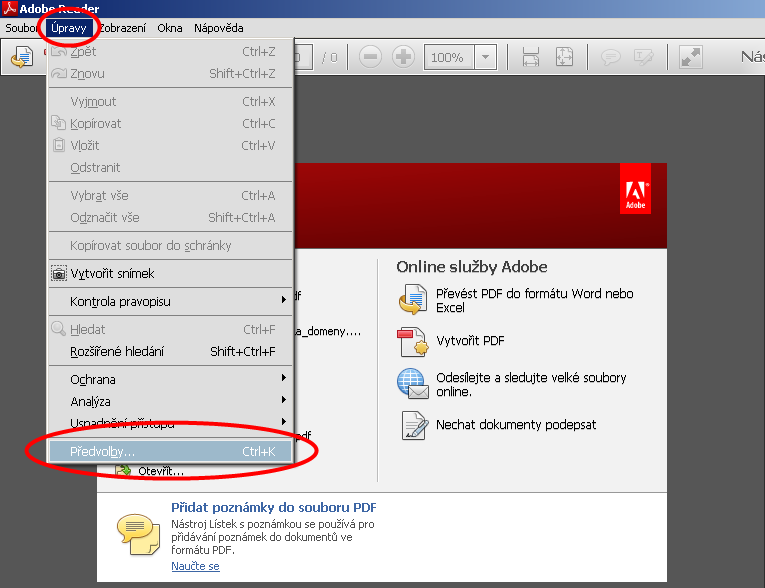Click the sticky note comment icon
Image resolution: width=765 pixels, height=588 pixels.
click(610, 57)
